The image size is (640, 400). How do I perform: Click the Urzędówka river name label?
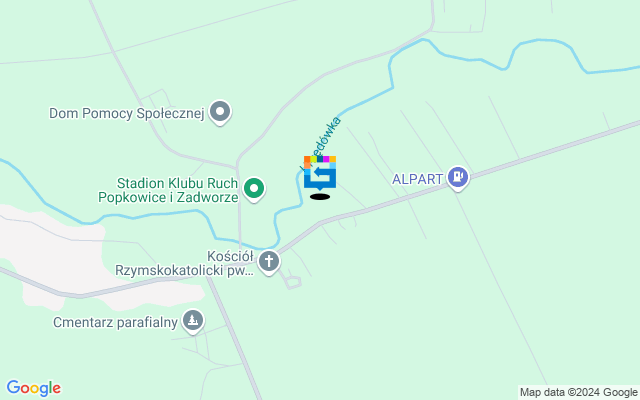pyautogui.click(x=322, y=141)
